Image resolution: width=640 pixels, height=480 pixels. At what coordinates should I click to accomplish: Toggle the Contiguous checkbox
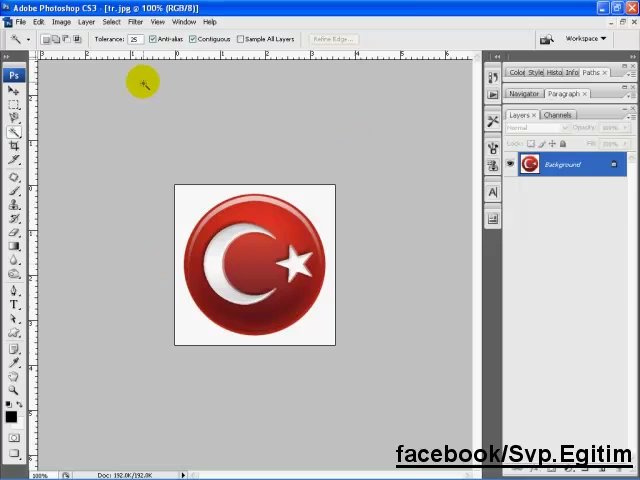[193, 39]
